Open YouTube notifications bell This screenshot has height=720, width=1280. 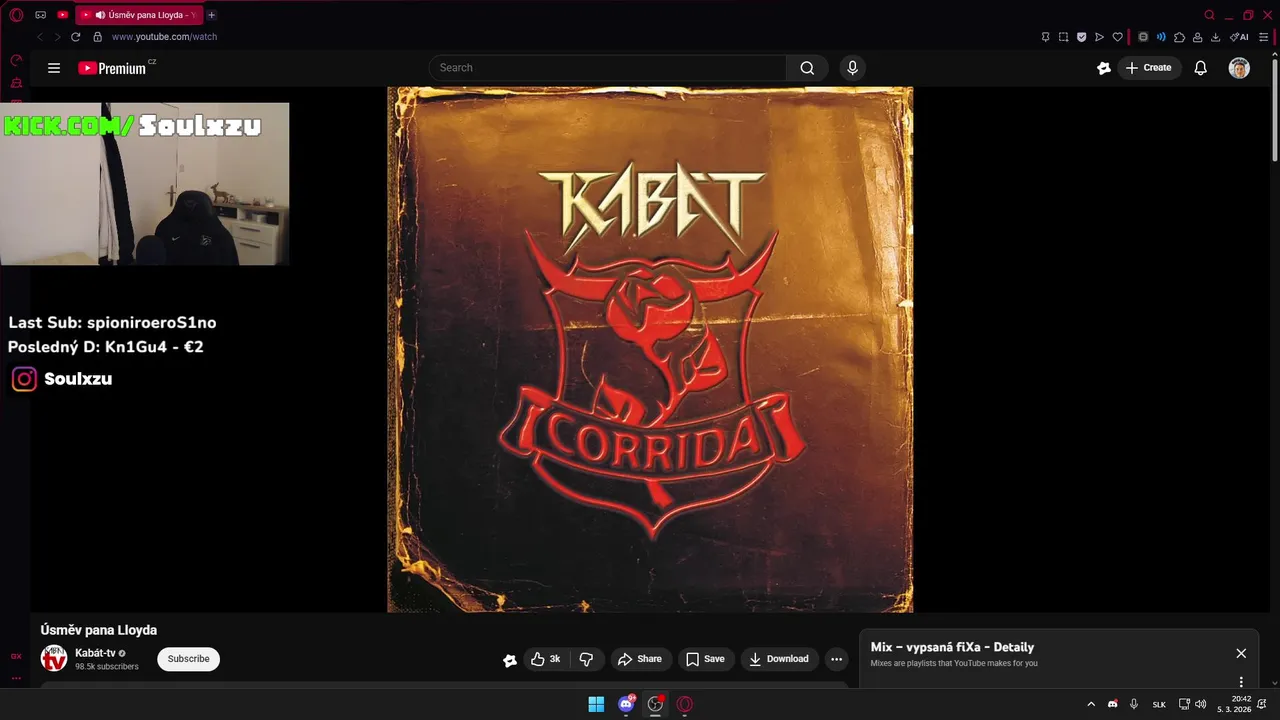1201,68
